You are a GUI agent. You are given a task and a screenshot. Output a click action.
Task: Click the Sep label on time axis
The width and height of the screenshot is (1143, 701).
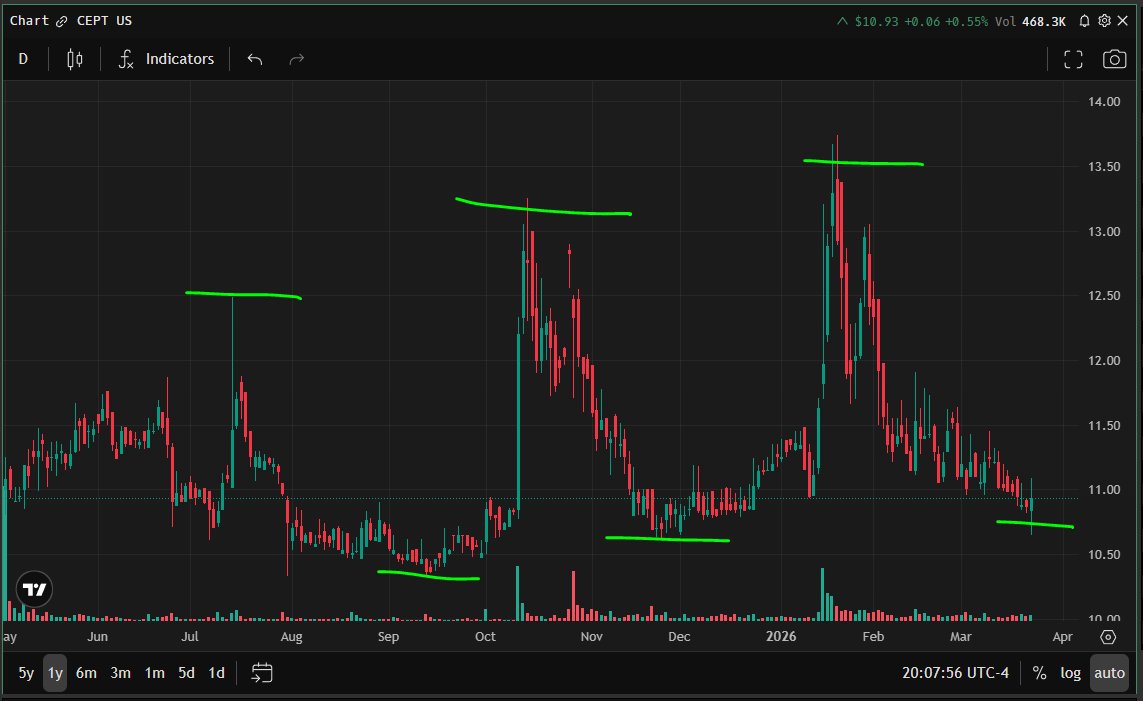pyautogui.click(x=388, y=637)
